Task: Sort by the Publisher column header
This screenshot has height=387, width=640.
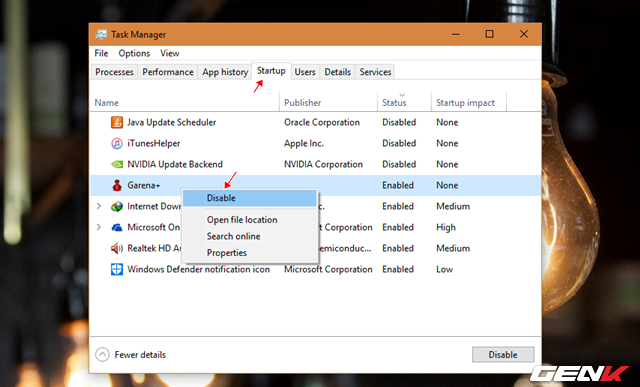Action: pos(329,102)
